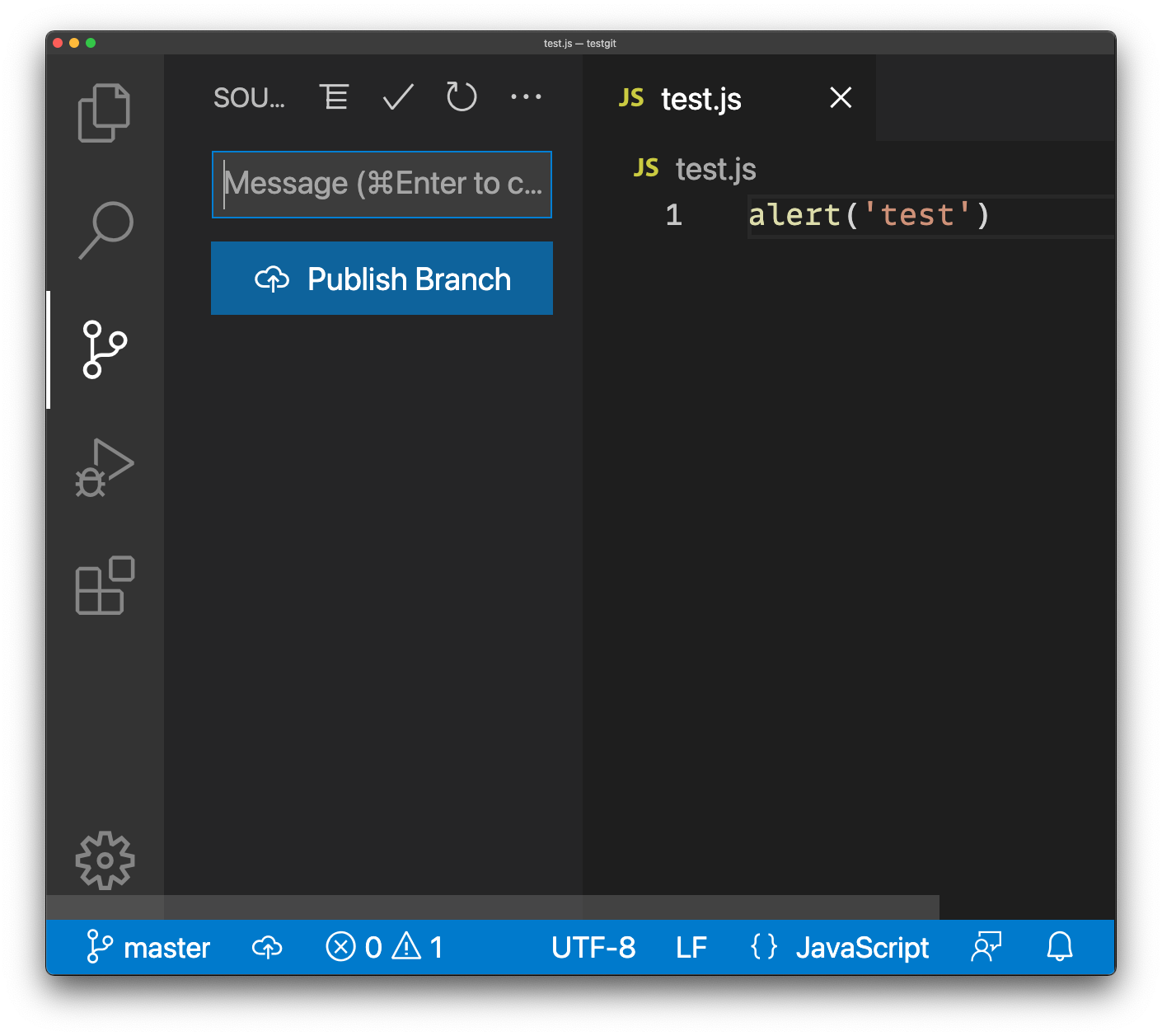1162x1036 pixels.
Task: Select the Source Control activity bar icon
Action: (x=105, y=349)
